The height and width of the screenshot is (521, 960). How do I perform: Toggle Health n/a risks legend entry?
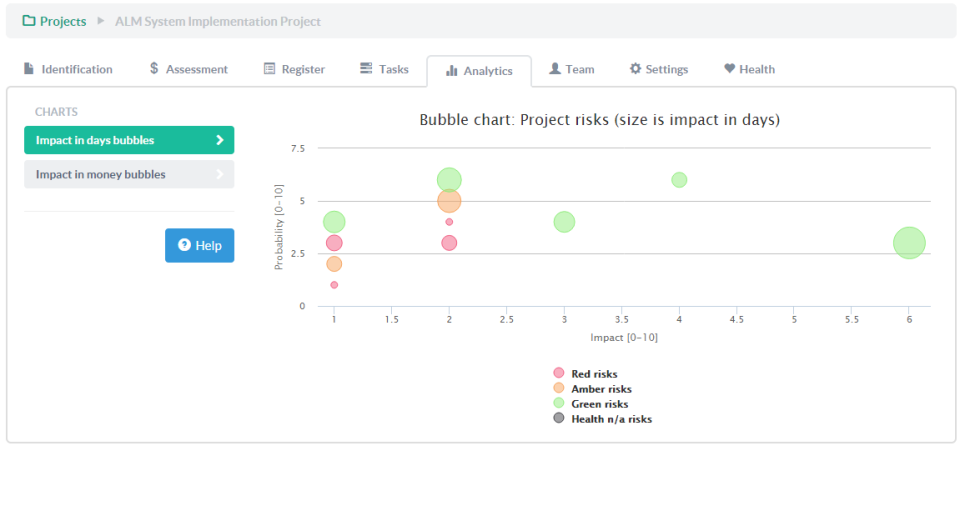tap(610, 419)
